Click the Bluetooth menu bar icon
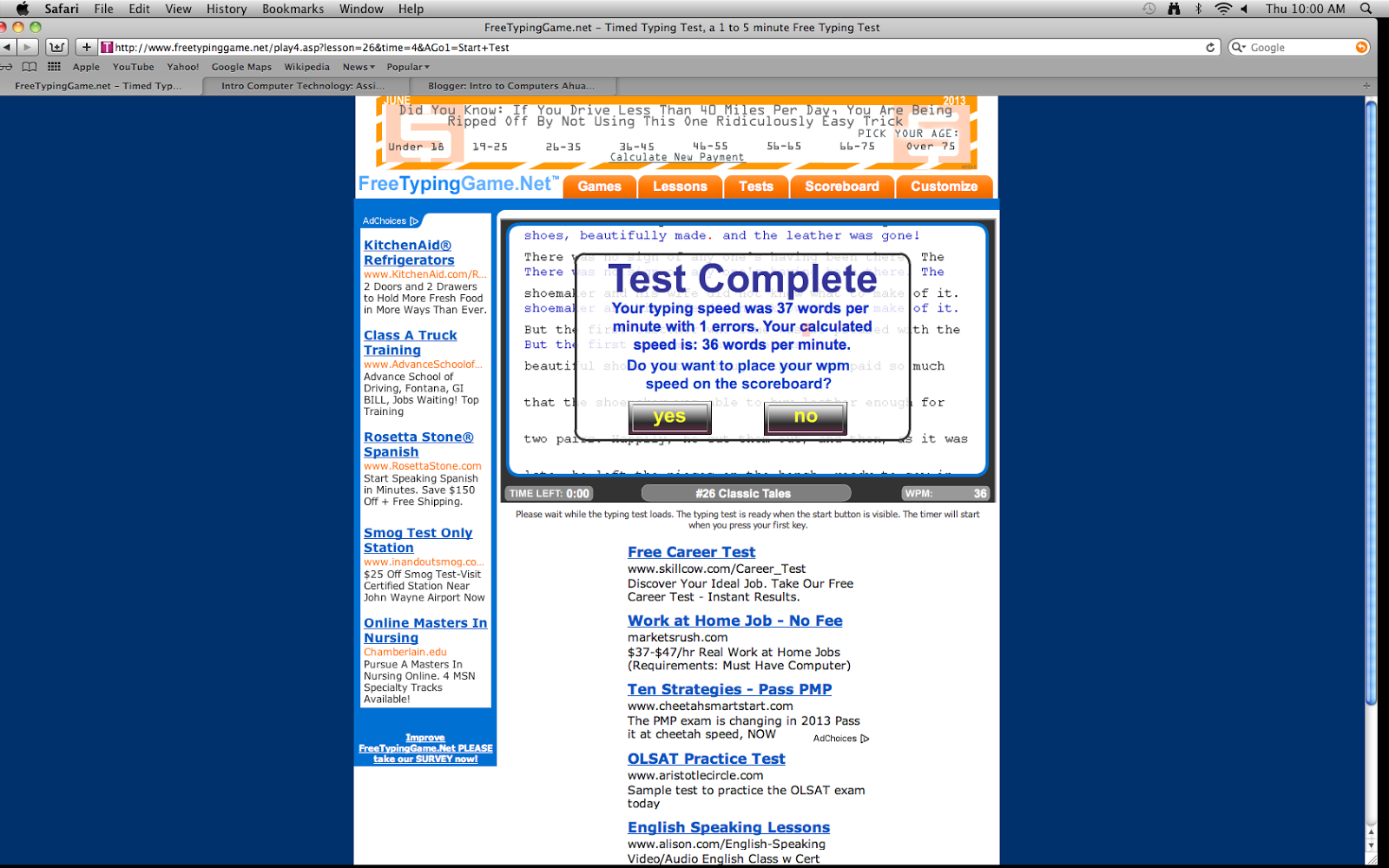The height and width of the screenshot is (868, 1389). click(1198, 9)
